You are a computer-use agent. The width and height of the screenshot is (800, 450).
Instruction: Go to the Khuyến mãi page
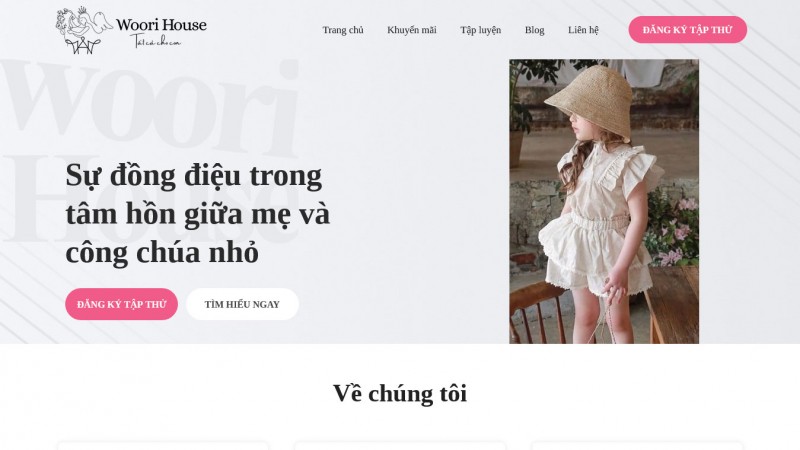[412, 30]
